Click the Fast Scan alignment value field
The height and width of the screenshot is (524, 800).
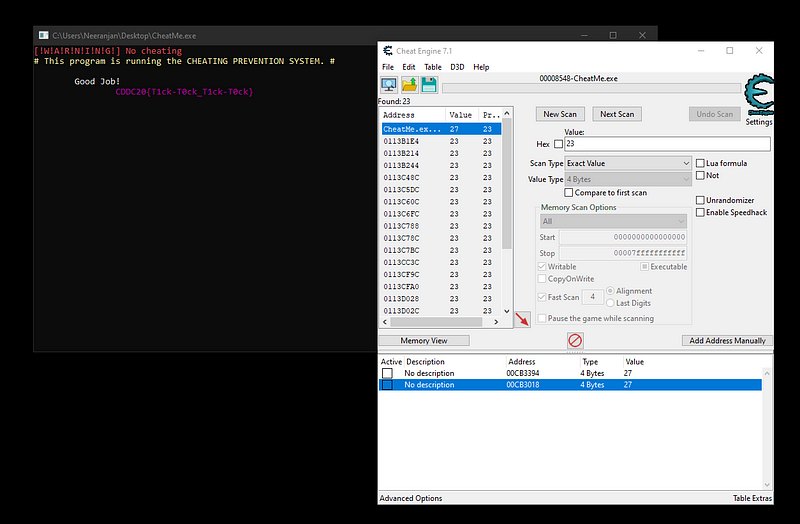[593, 297]
